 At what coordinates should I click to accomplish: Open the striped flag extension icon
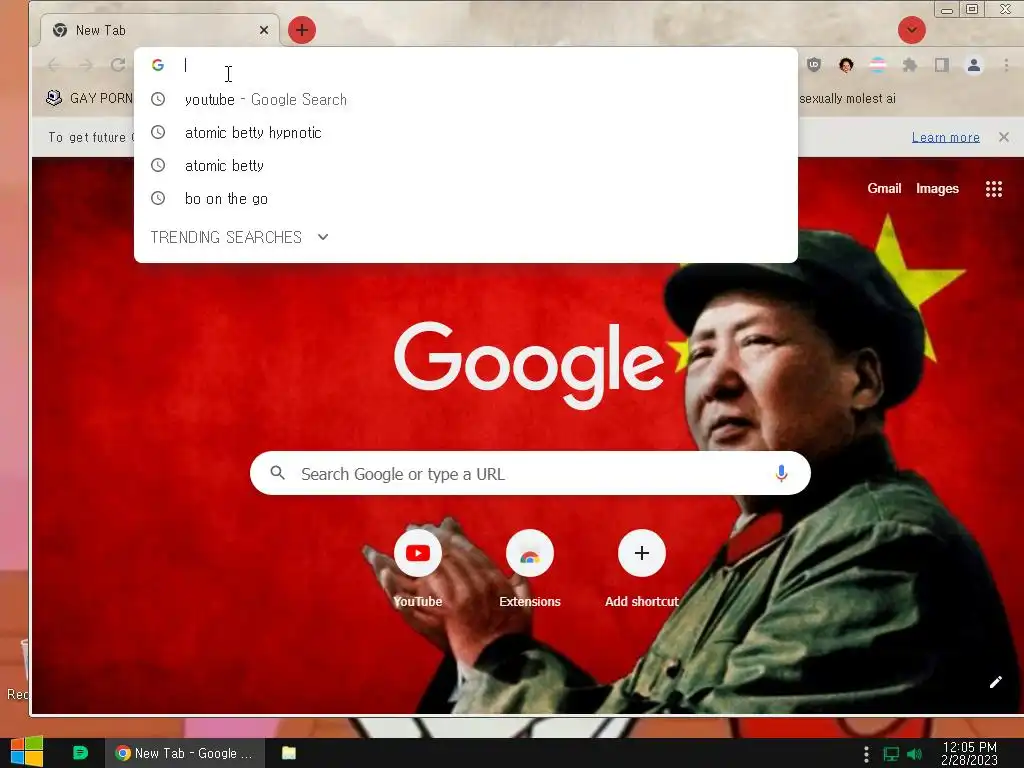pos(878,65)
